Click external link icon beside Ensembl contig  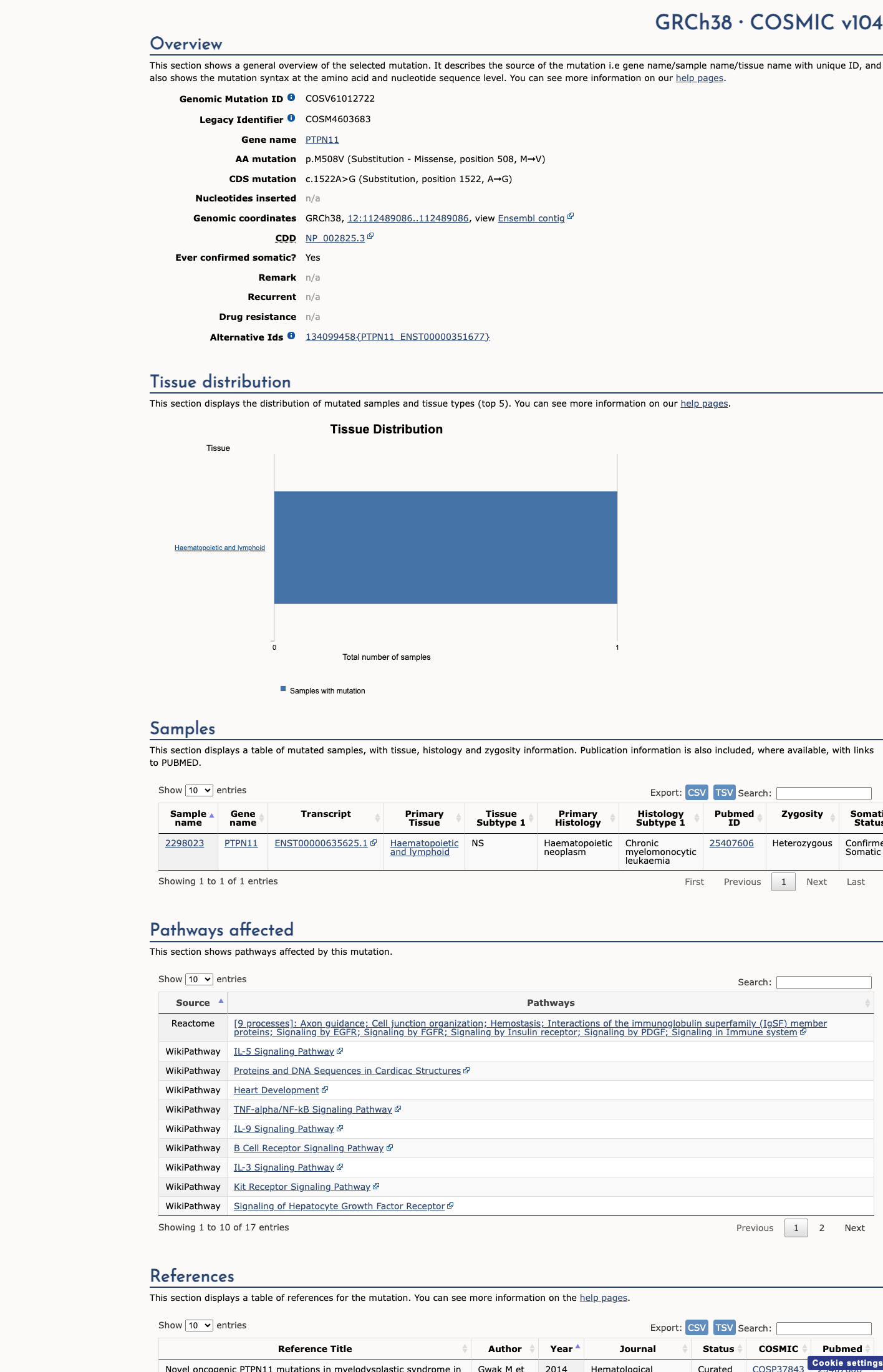571,216
